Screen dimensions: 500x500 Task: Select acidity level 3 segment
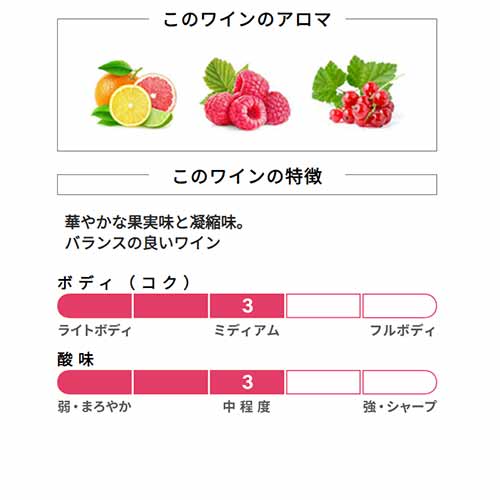pyautogui.click(x=247, y=382)
